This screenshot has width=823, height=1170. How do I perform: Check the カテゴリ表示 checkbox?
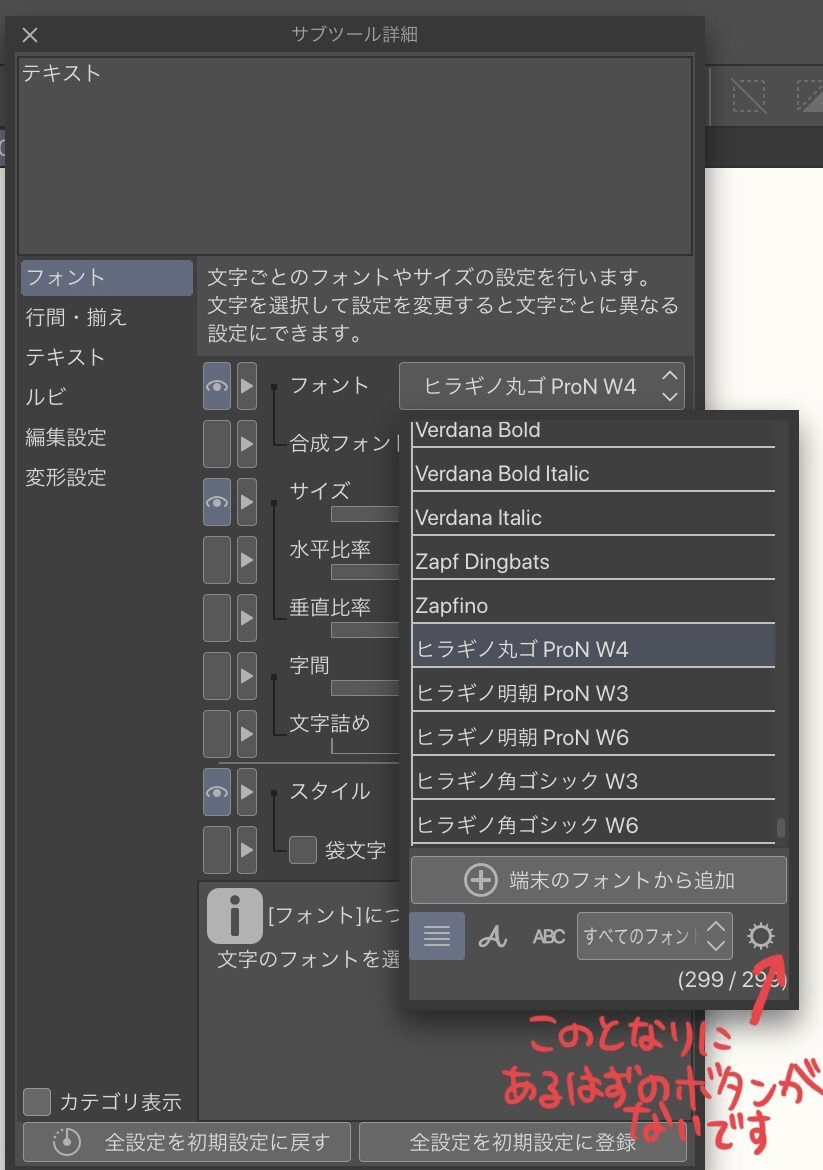click(x=37, y=1102)
